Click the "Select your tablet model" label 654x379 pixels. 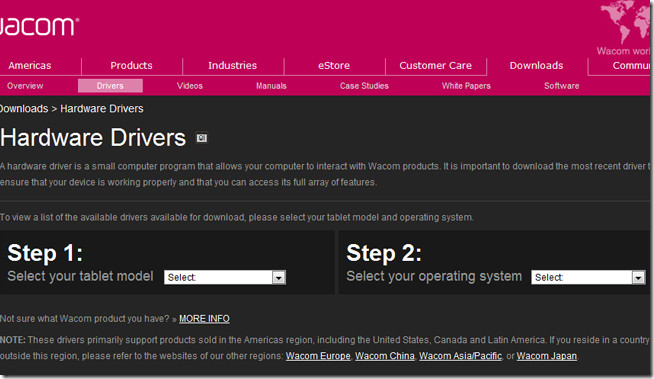click(x=80, y=276)
